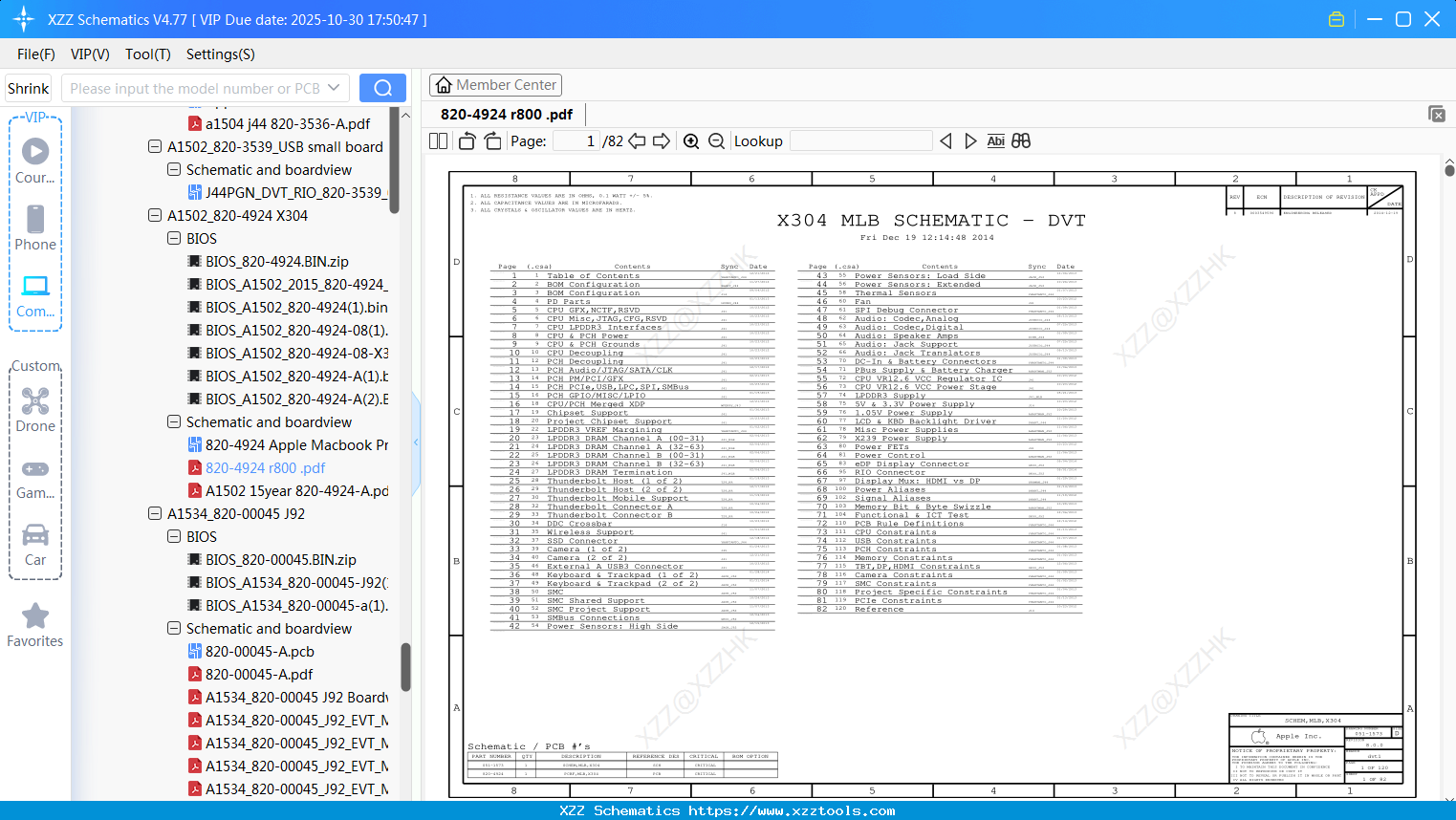Open the Member Center

(x=495, y=85)
